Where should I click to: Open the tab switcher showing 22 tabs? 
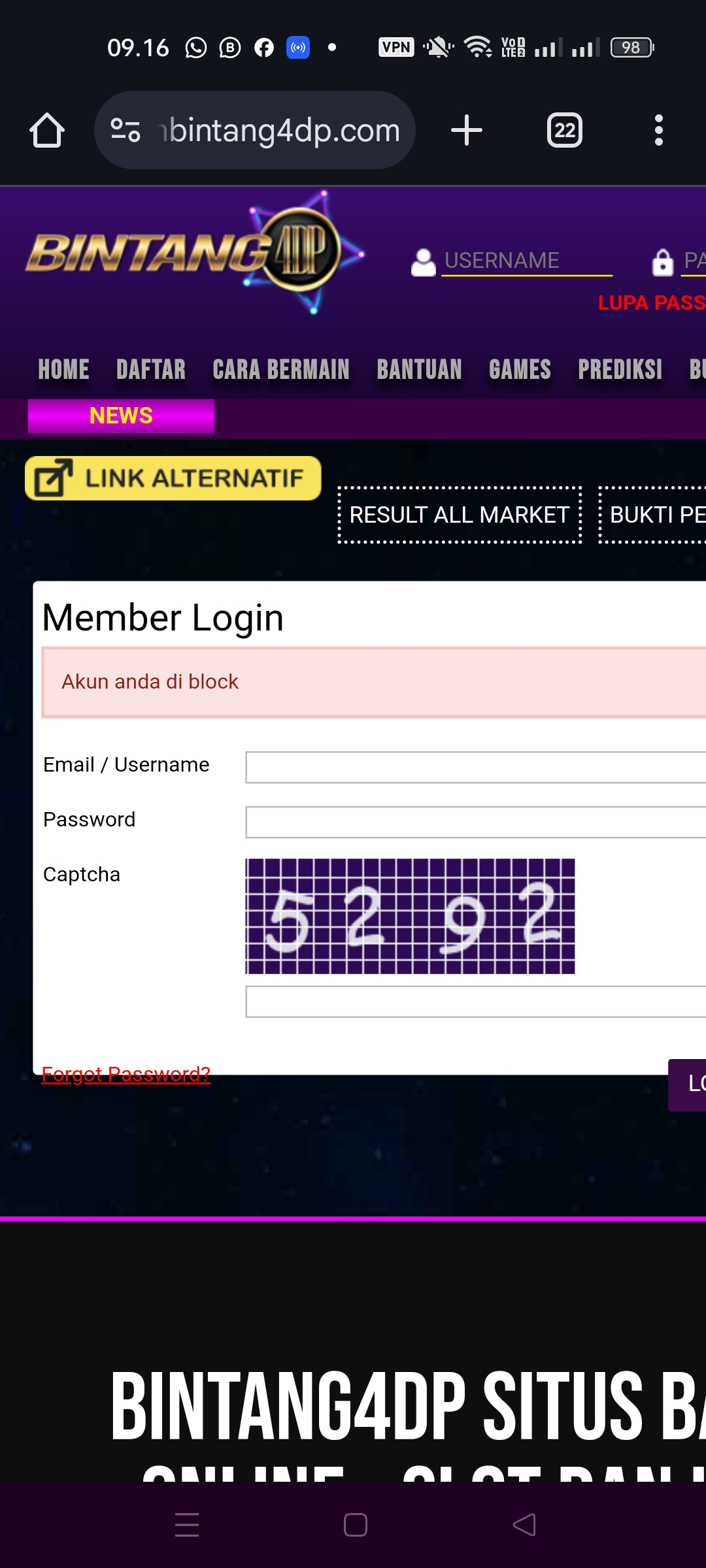(x=565, y=130)
